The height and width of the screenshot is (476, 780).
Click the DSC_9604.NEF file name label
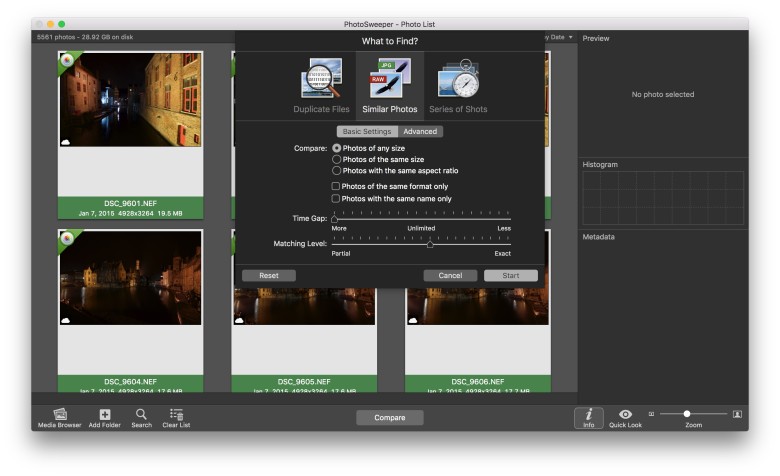pyautogui.click(x=130, y=381)
